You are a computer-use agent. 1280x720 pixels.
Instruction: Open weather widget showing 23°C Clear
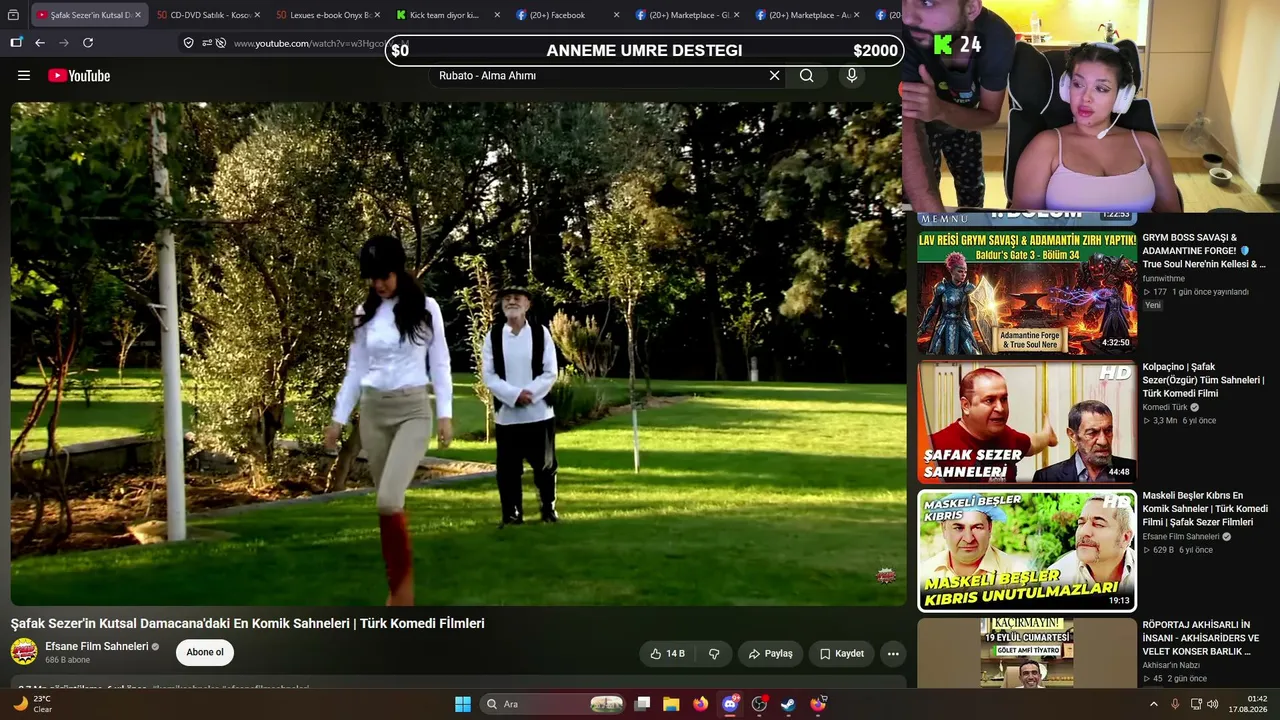tap(32, 704)
